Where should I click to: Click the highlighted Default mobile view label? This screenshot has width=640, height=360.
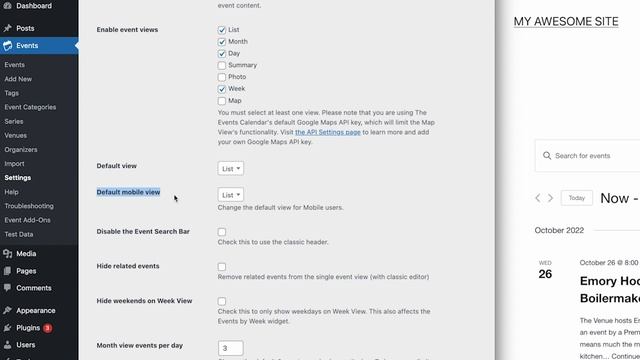pos(128,192)
